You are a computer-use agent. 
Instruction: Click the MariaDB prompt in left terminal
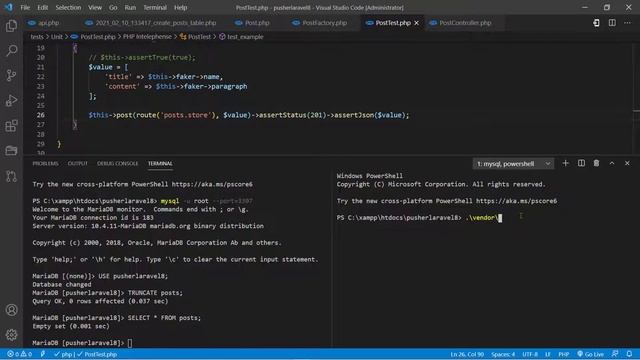coord(78,343)
